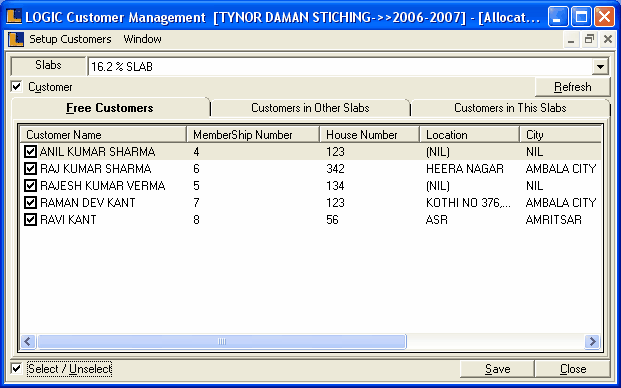The width and height of the screenshot is (621, 388).
Task: Click the horizontal scrollbar thumb
Action: pyautogui.click(x=222, y=341)
